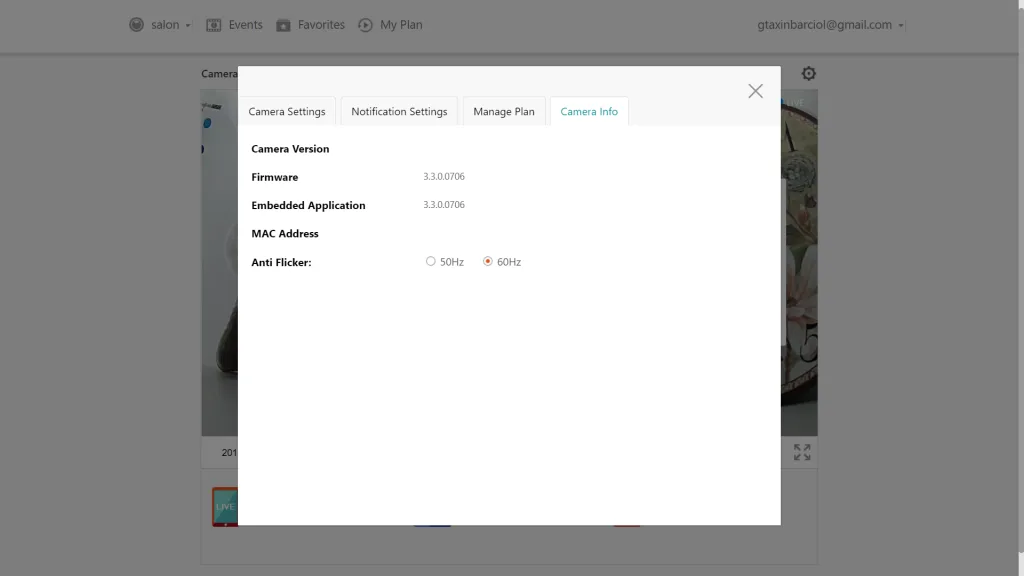Click the fullscreen expand icon
This screenshot has width=1024, height=576.
pyautogui.click(x=802, y=452)
